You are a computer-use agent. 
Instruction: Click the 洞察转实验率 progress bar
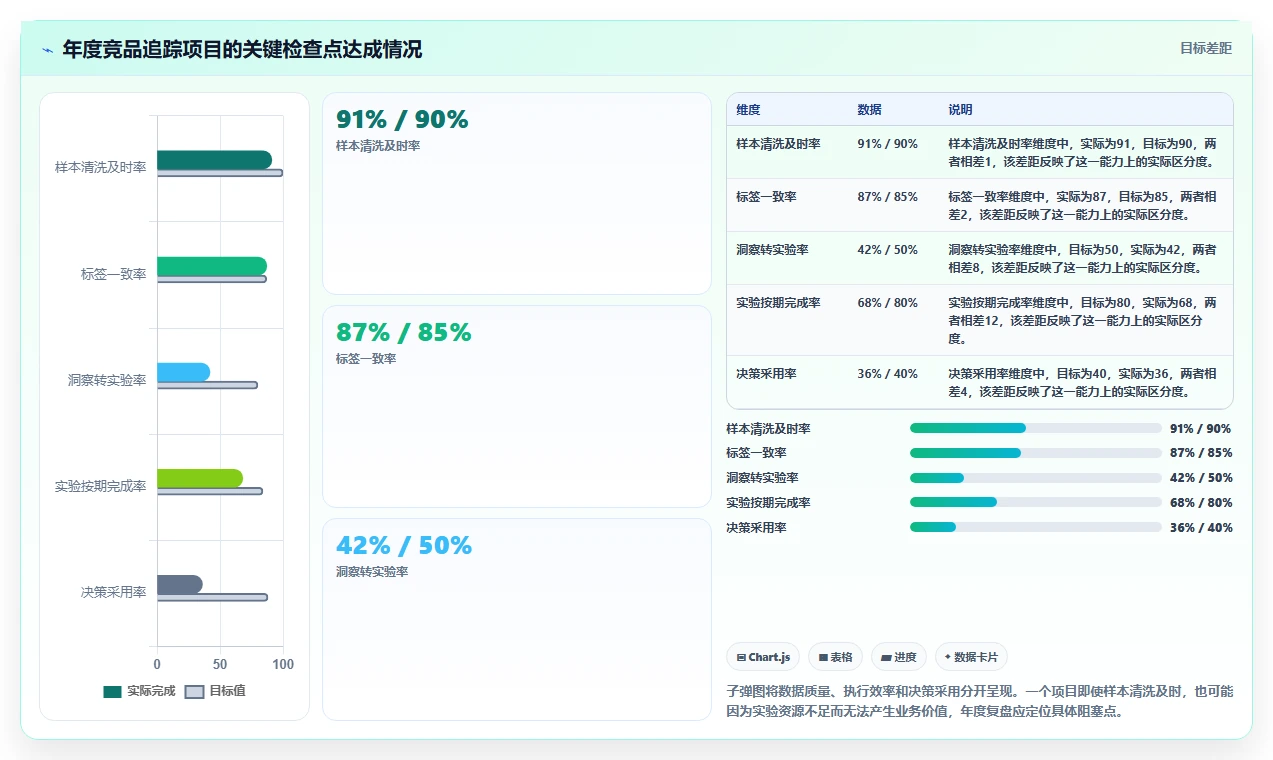(x=1036, y=478)
